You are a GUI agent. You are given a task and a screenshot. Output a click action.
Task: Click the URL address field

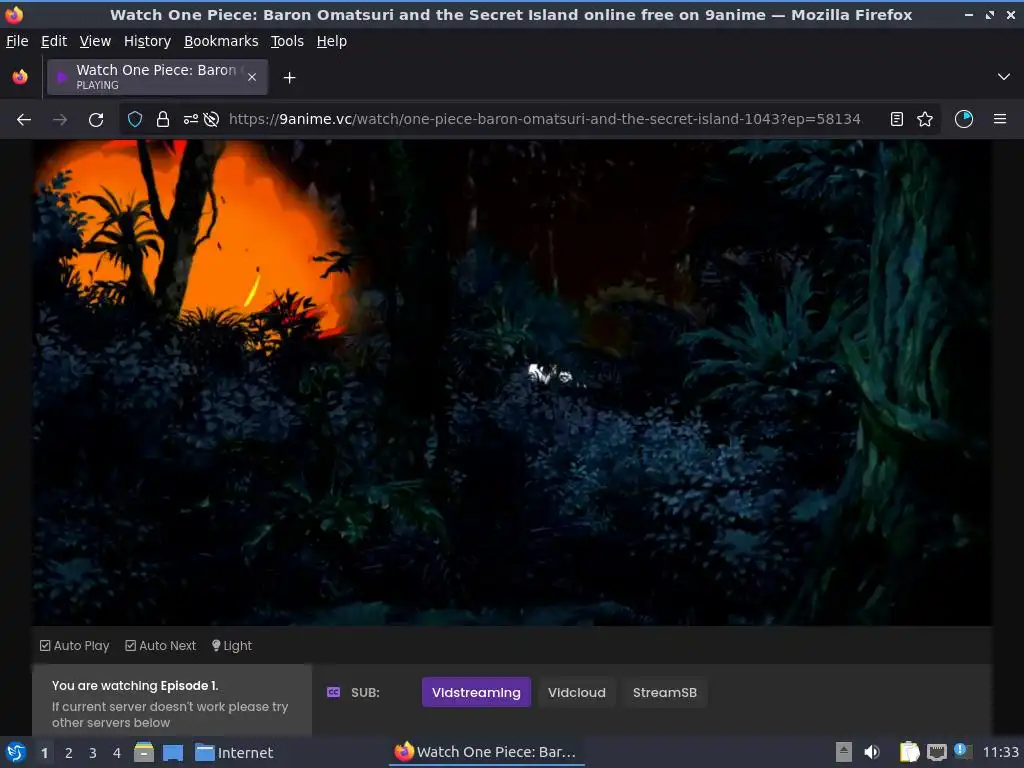(x=544, y=120)
